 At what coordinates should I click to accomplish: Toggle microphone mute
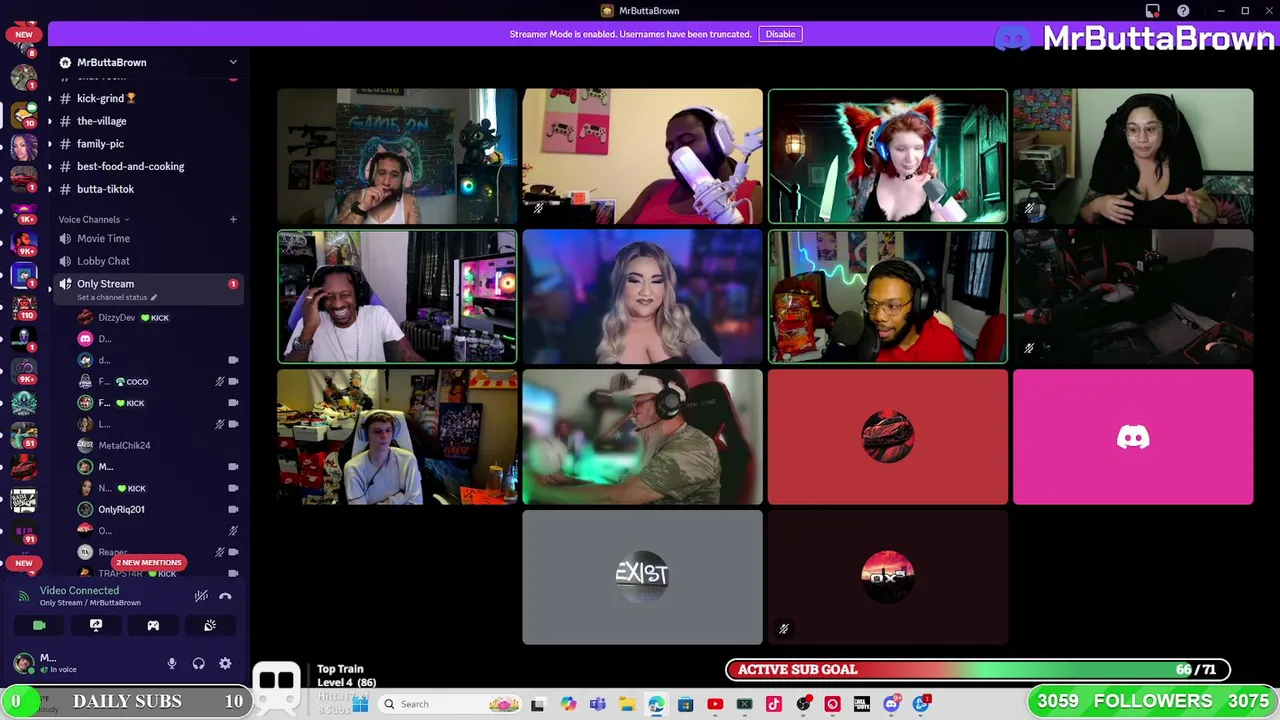pyautogui.click(x=172, y=663)
